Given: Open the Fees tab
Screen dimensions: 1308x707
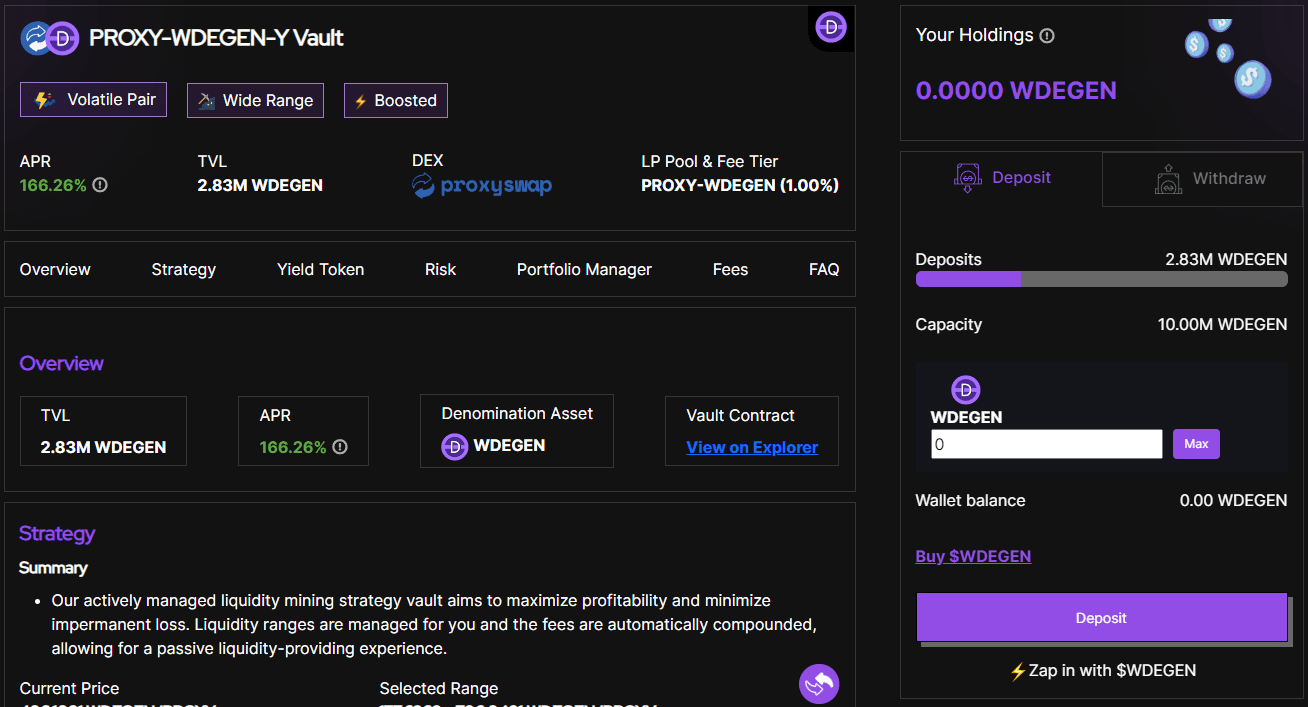Looking at the screenshot, I should (730, 269).
